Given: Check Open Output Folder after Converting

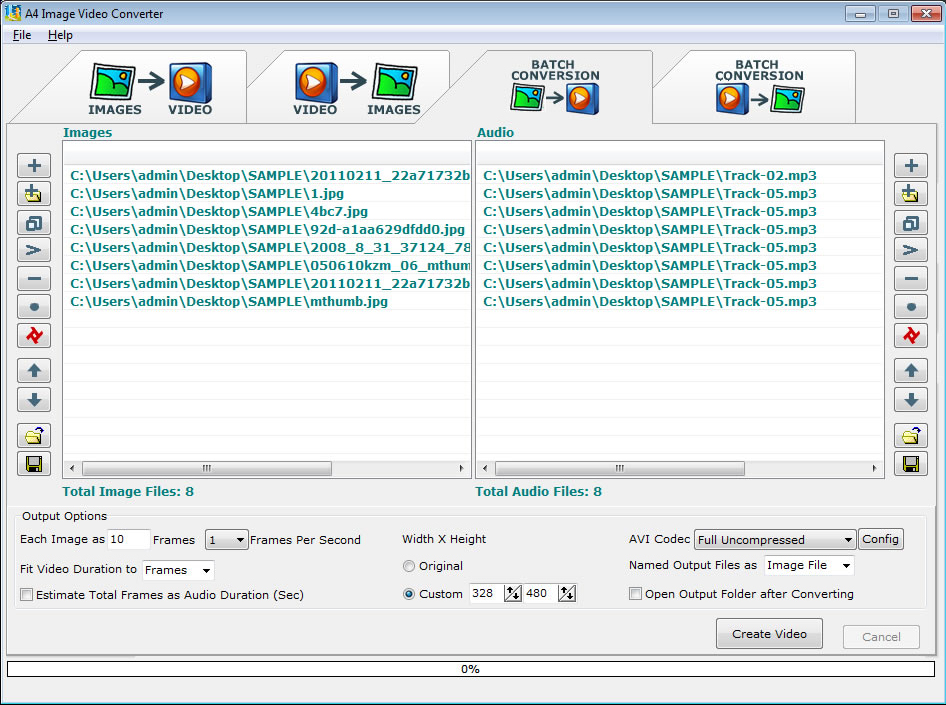Looking at the screenshot, I should click(635, 594).
